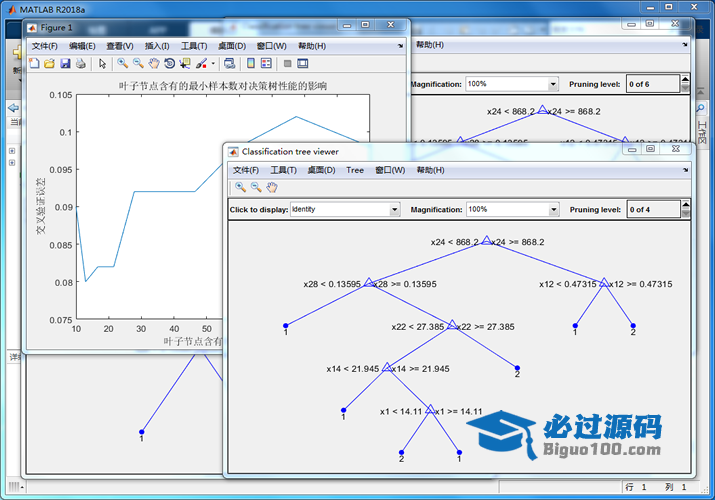Click the x22 branch node triangle
The width and height of the screenshot is (715, 500).
pyautogui.click(x=452, y=325)
